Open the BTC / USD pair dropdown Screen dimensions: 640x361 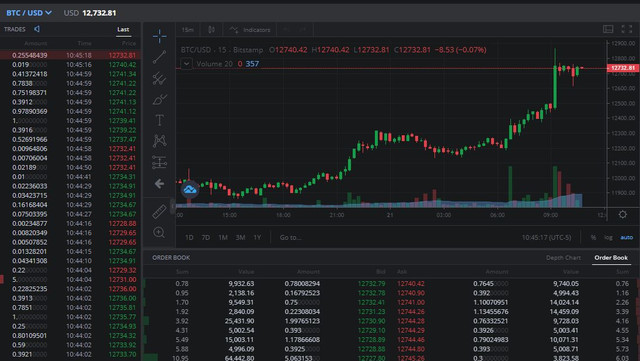29,13
